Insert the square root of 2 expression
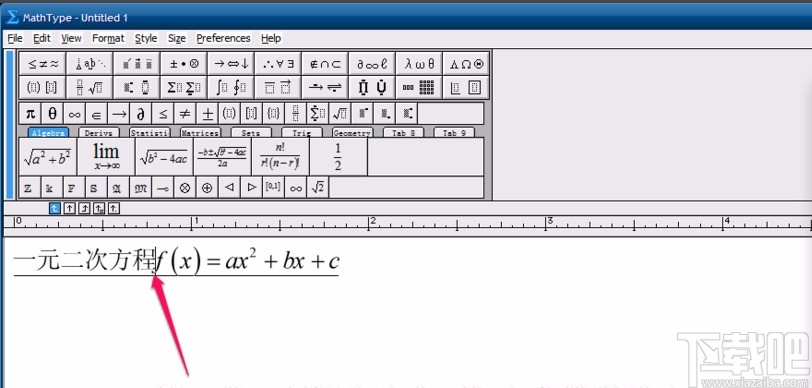 tap(317, 188)
